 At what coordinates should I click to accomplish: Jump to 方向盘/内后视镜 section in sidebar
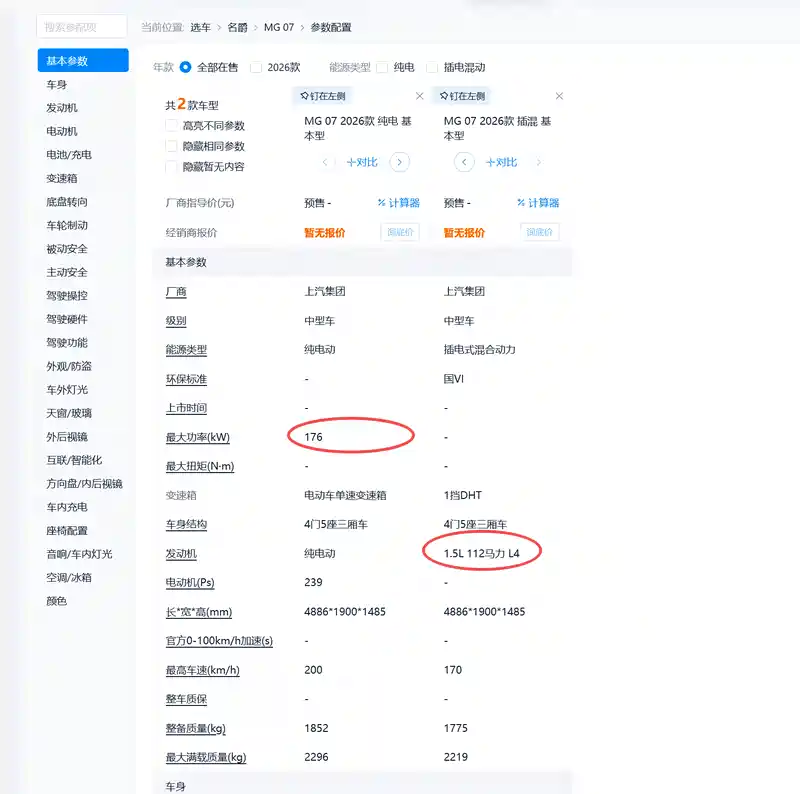tap(84, 484)
